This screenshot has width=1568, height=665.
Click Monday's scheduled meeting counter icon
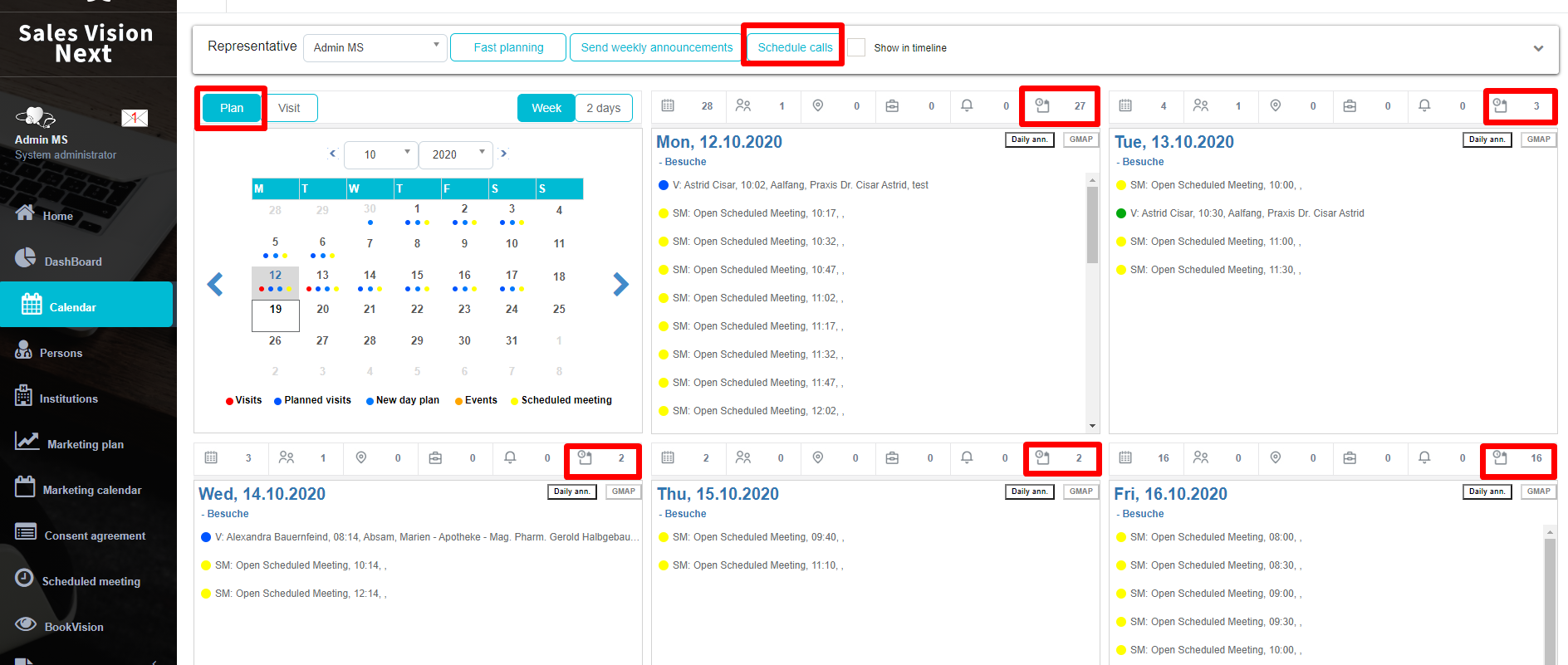click(1042, 105)
